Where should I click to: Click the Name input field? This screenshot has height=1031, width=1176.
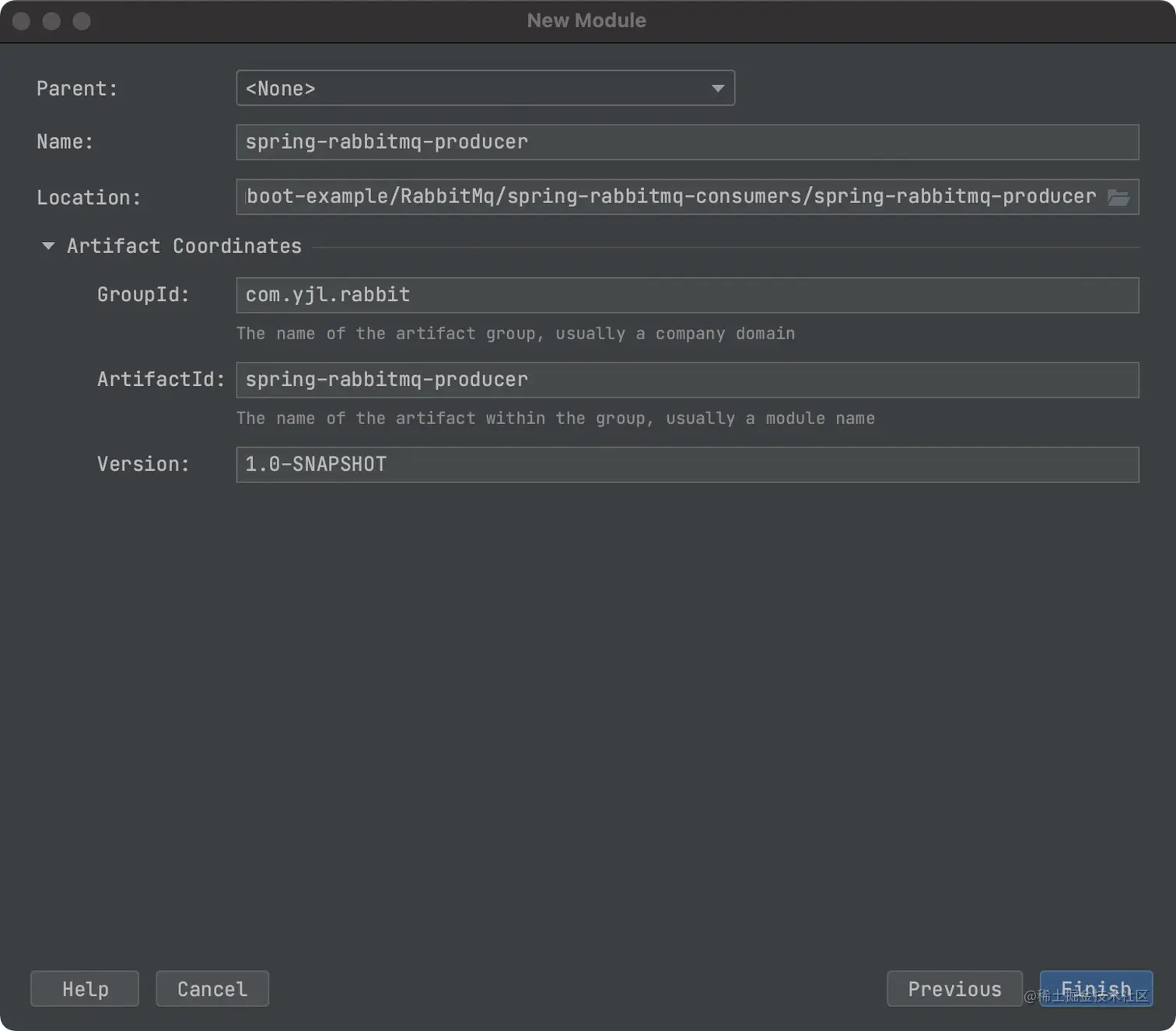687,142
